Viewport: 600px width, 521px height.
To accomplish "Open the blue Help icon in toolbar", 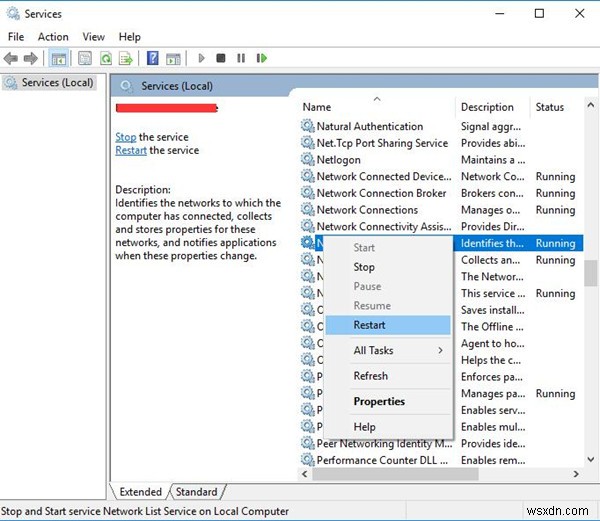I will tap(153, 59).
